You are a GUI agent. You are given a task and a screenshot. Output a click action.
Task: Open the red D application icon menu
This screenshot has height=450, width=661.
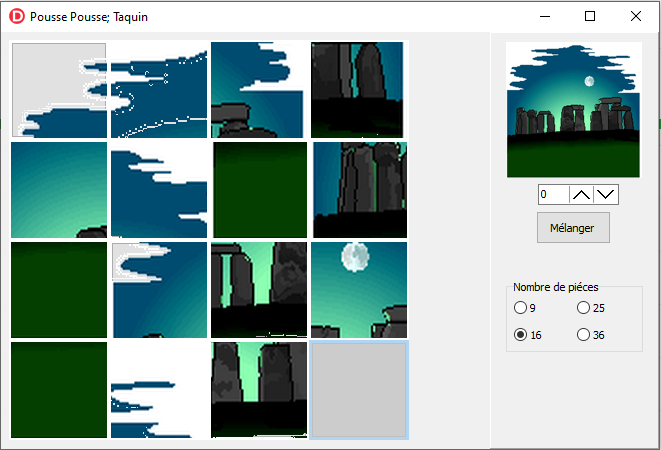pyautogui.click(x=16, y=16)
